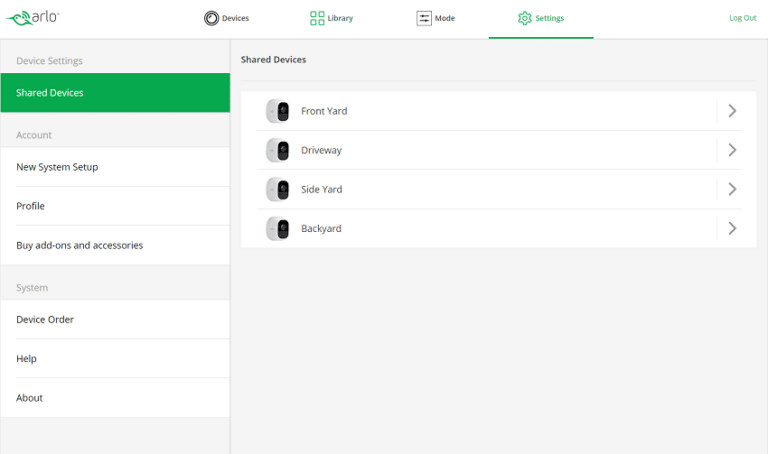Click the Front Yard camera icon

tap(278, 111)
